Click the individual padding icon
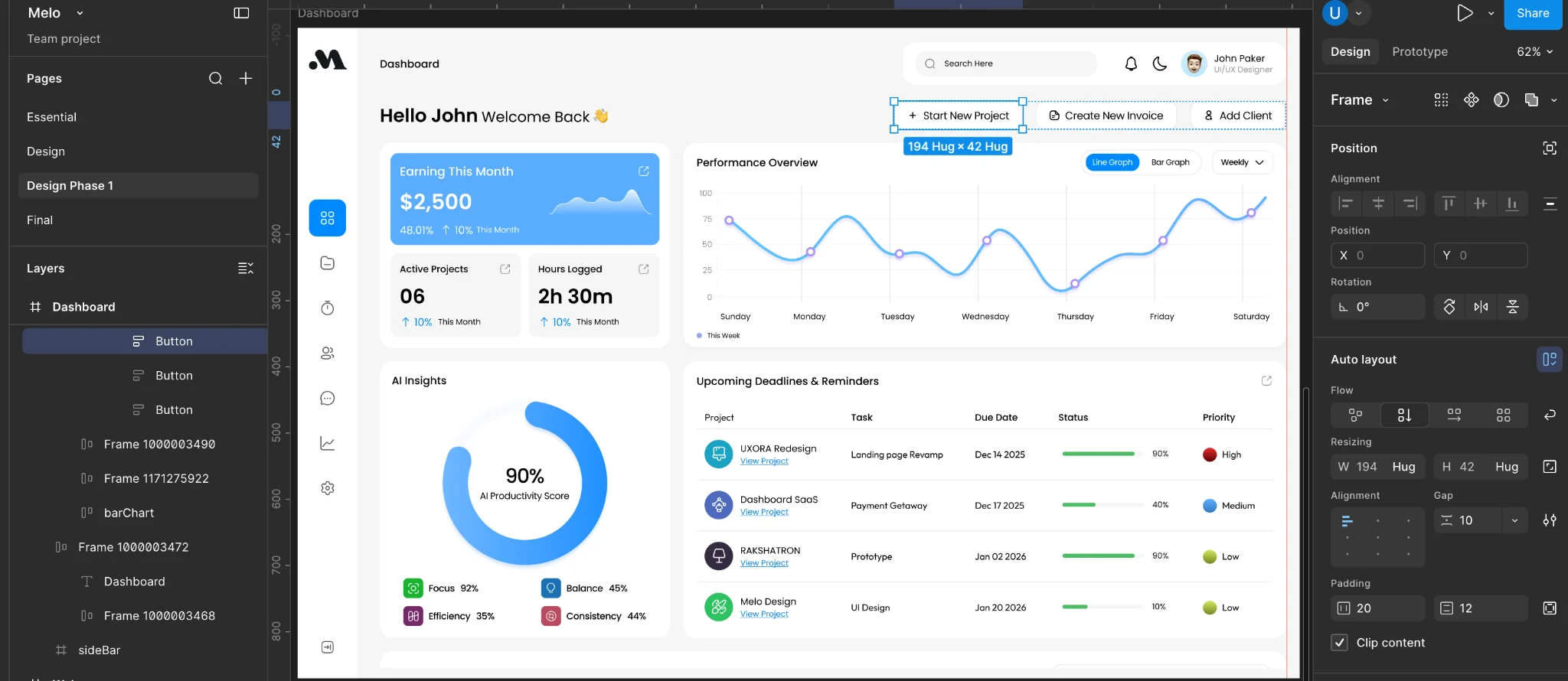Viewport: 1568px width, 681px height. [1550, 608]
